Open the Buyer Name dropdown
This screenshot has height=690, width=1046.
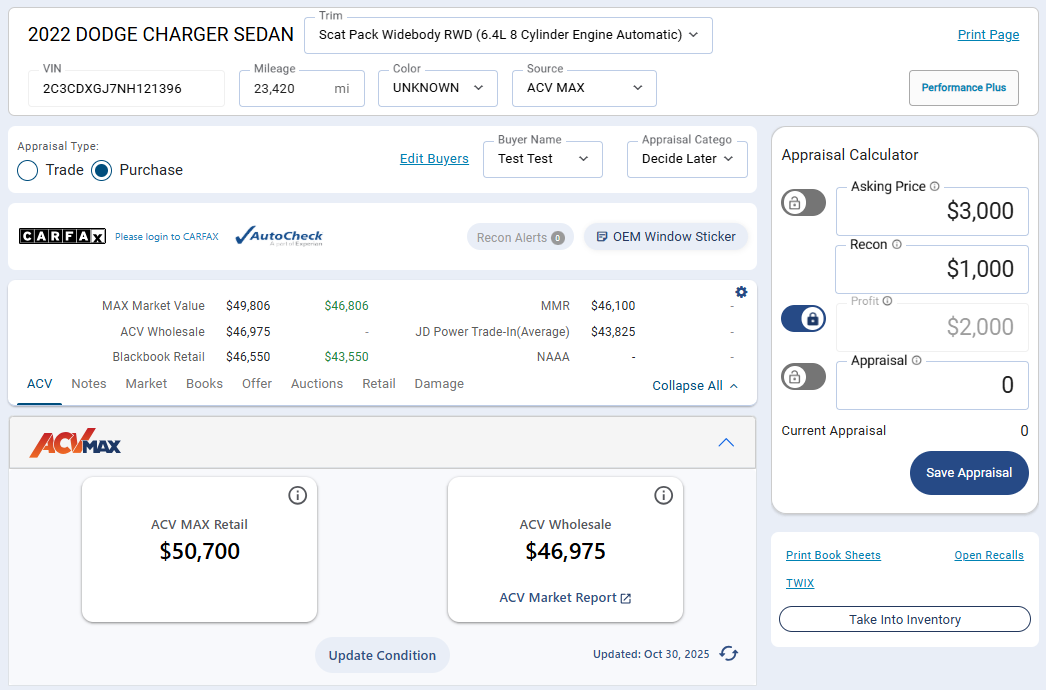543,159
